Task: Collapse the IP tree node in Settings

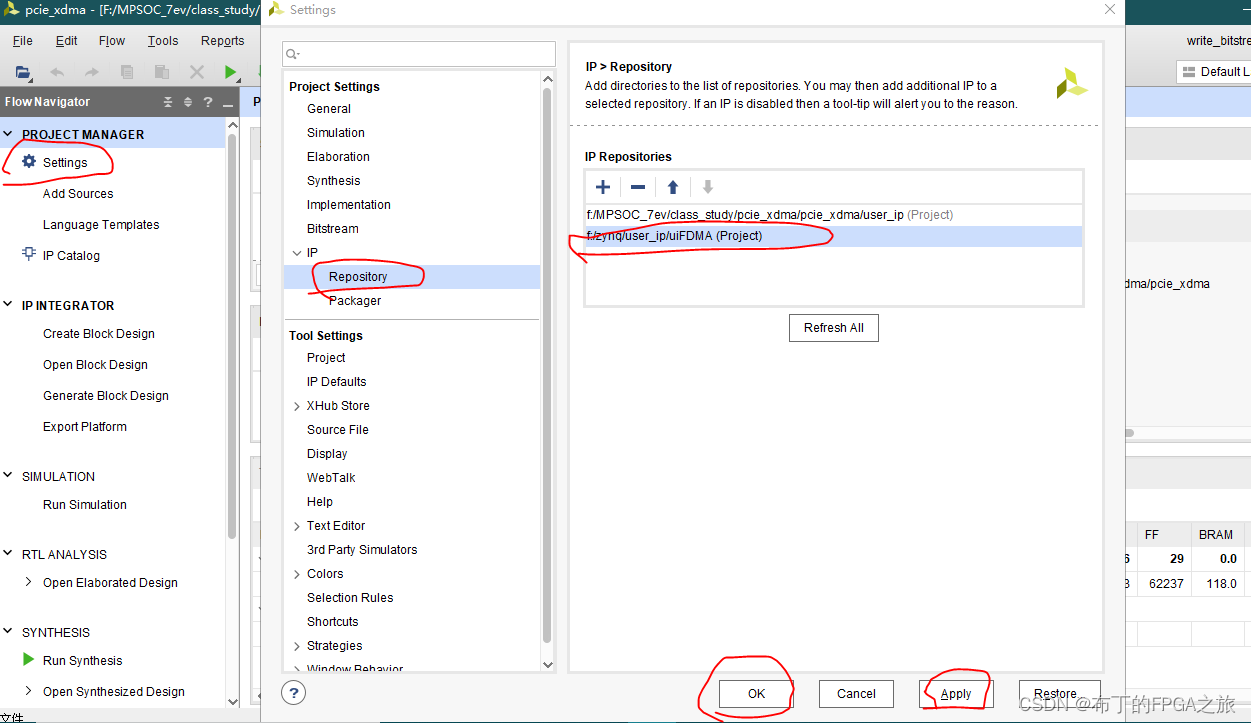Action: coord(296,253)
